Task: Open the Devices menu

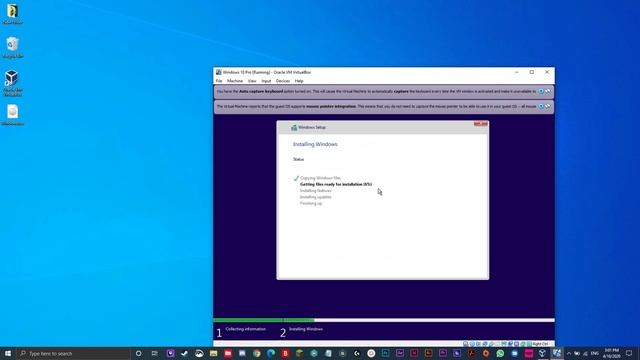Action: [282, 81]
